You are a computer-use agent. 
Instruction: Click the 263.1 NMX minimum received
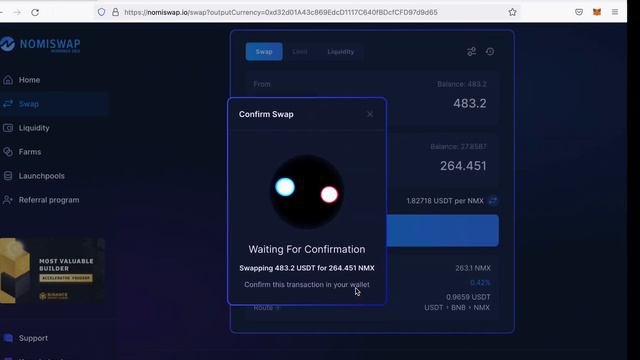coord(473,268)
